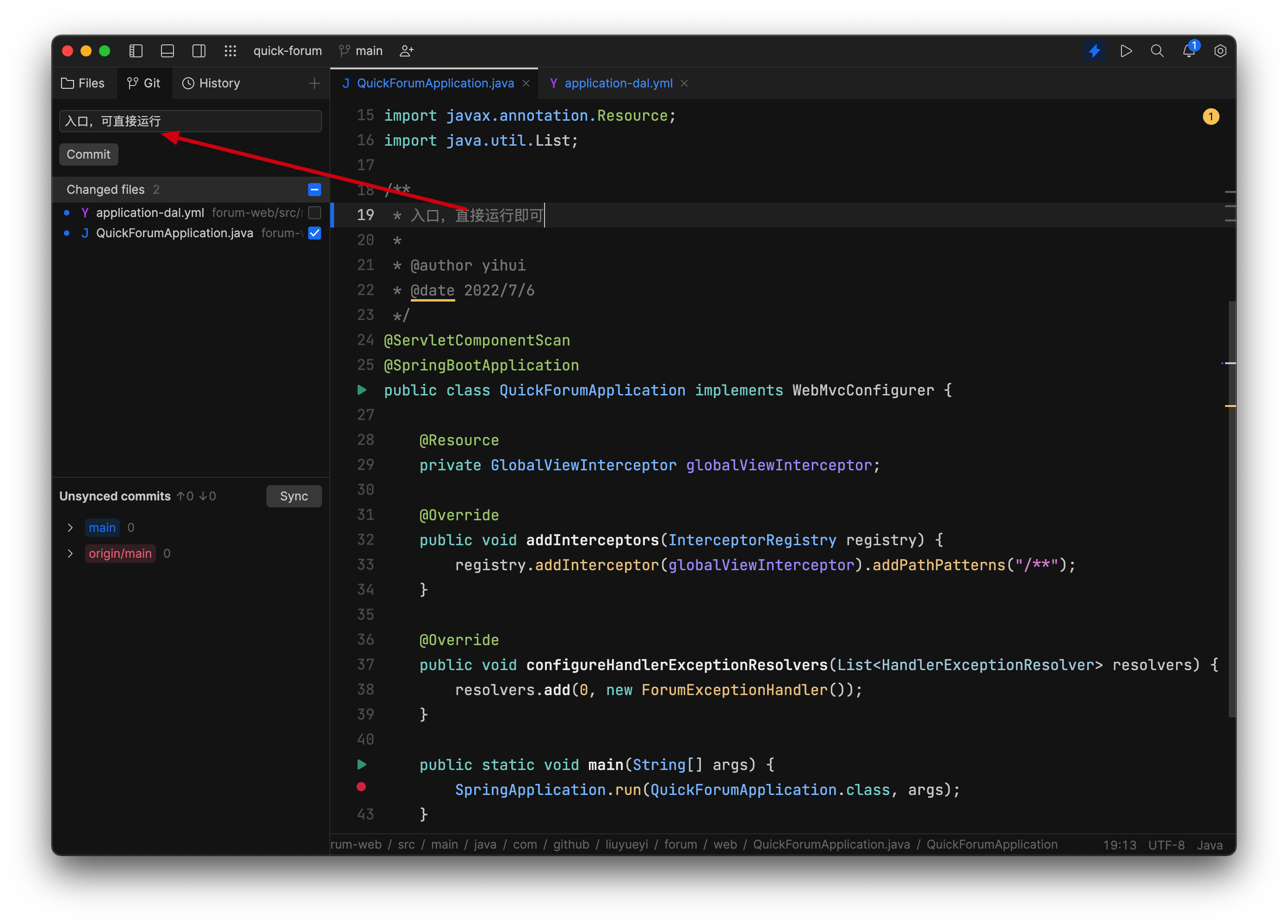The height and width of the screenshot is (924, 1288).
Task: Open the workspaces grid icon
Action: 230,50
